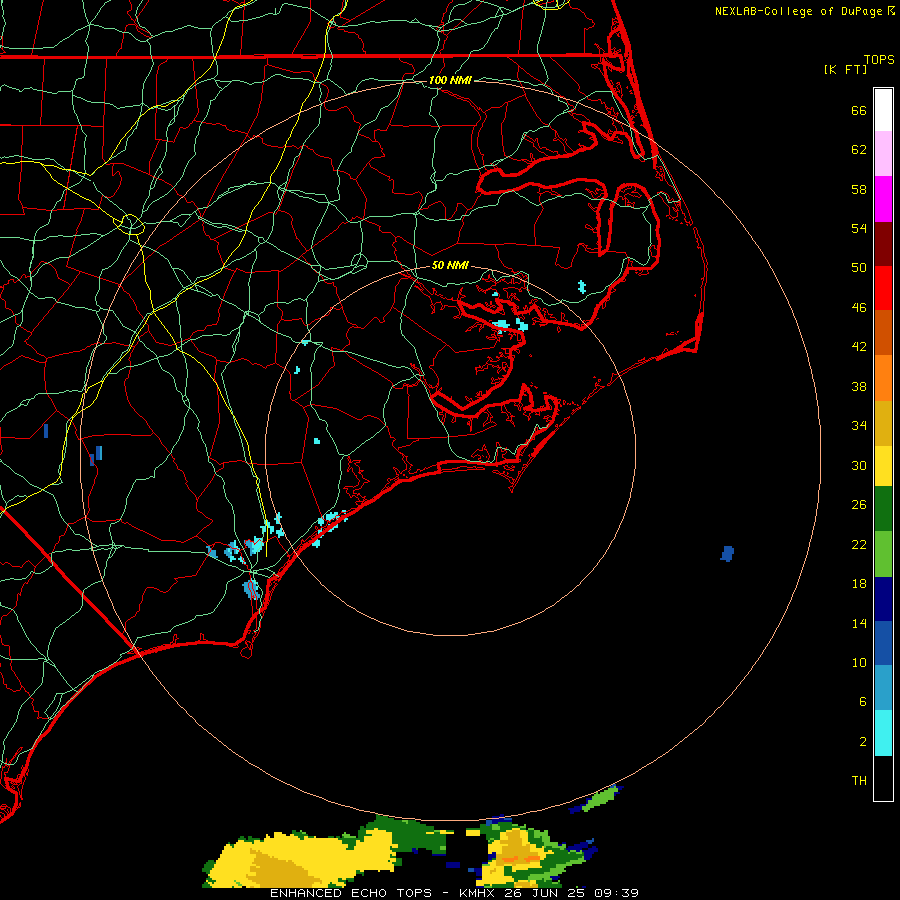Click the isolated blue echo offshore east
This screenshot has height=900, width=900.
tap(727, 553)
